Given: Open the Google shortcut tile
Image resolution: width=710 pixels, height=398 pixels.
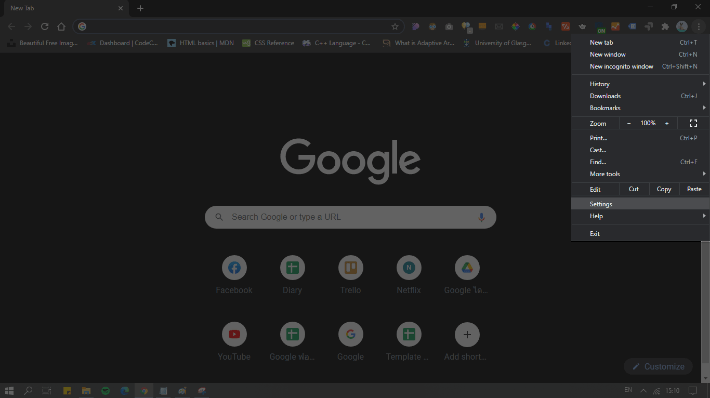Looking at the screenshot, I should point(350,341).
